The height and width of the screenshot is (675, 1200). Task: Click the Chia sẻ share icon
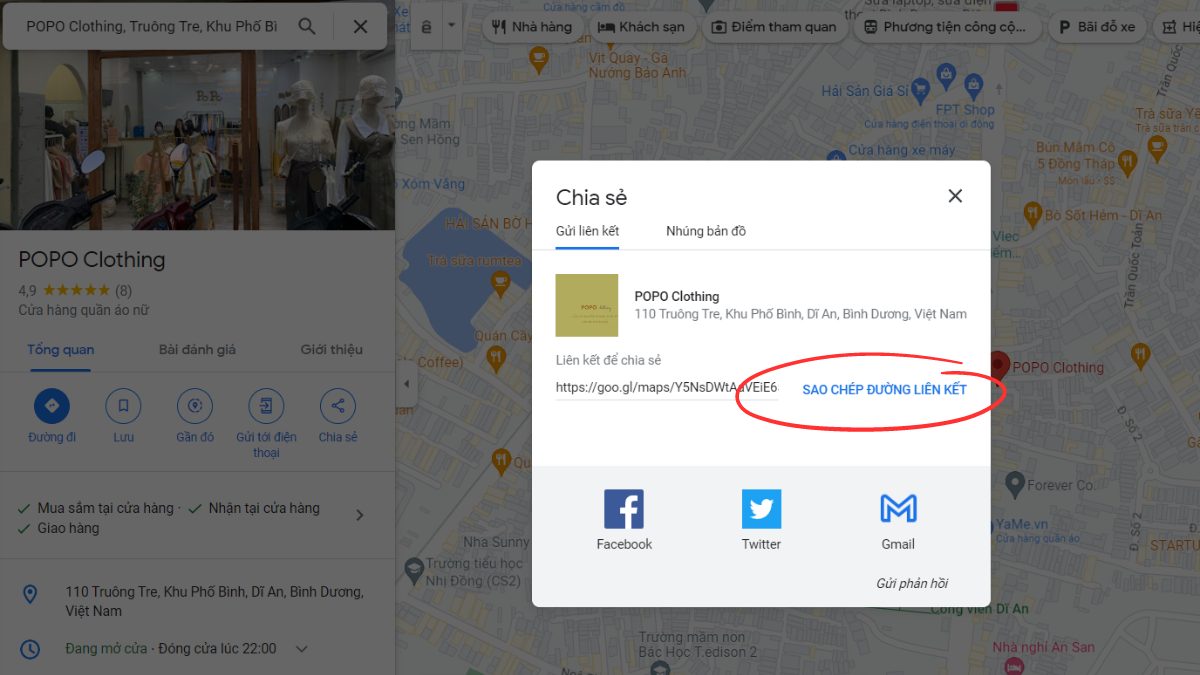(338, 406)
